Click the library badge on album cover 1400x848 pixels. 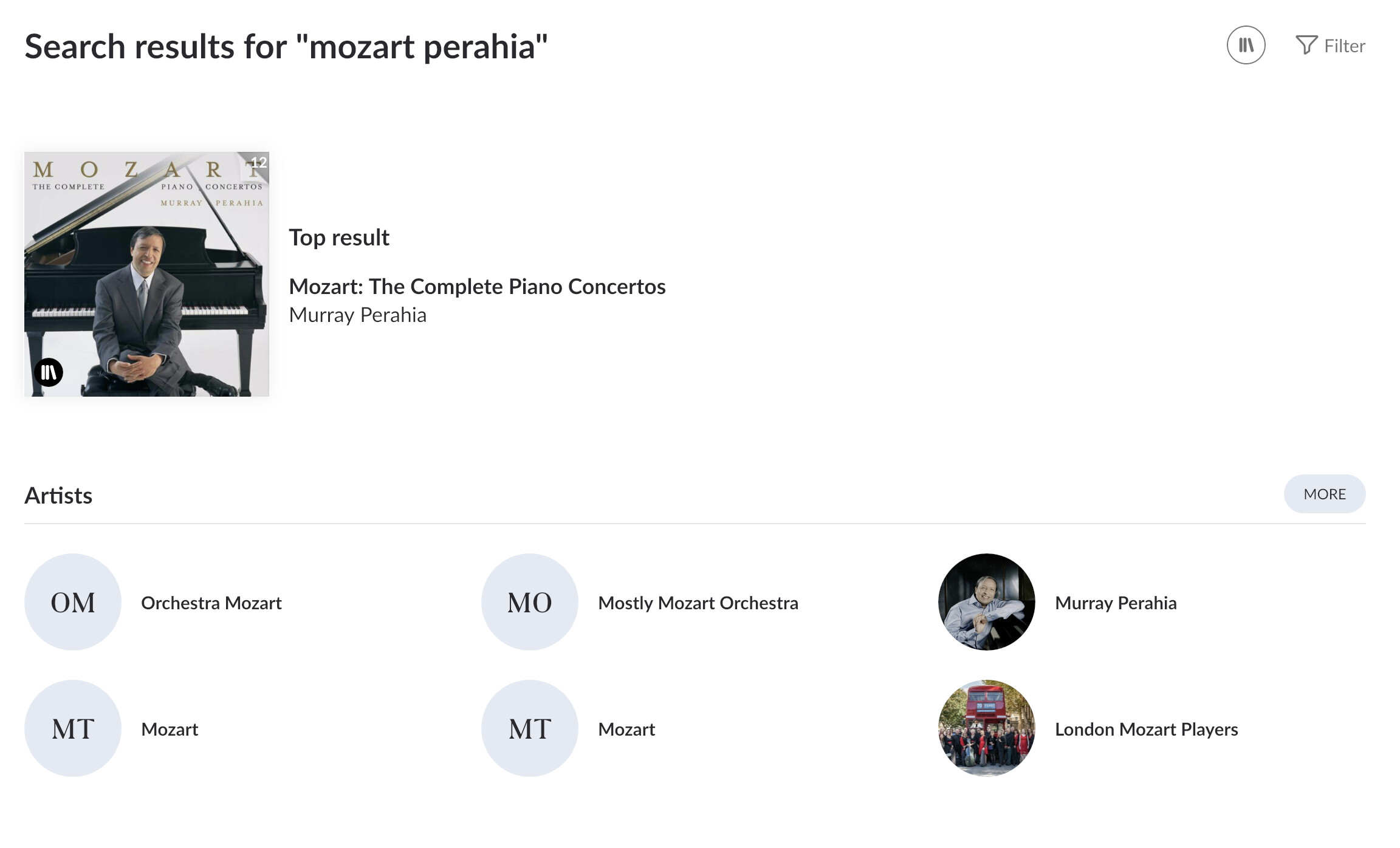pyautogui.click(x=49, y=372)
